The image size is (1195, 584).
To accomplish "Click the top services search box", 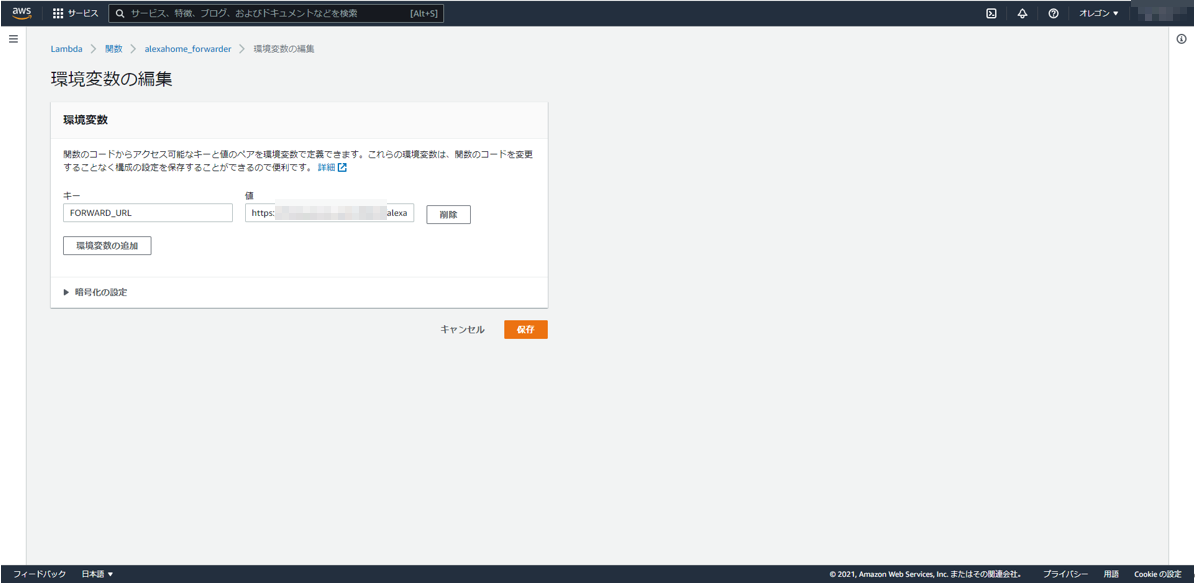I will pyautogui.click(x=276, y=14).
